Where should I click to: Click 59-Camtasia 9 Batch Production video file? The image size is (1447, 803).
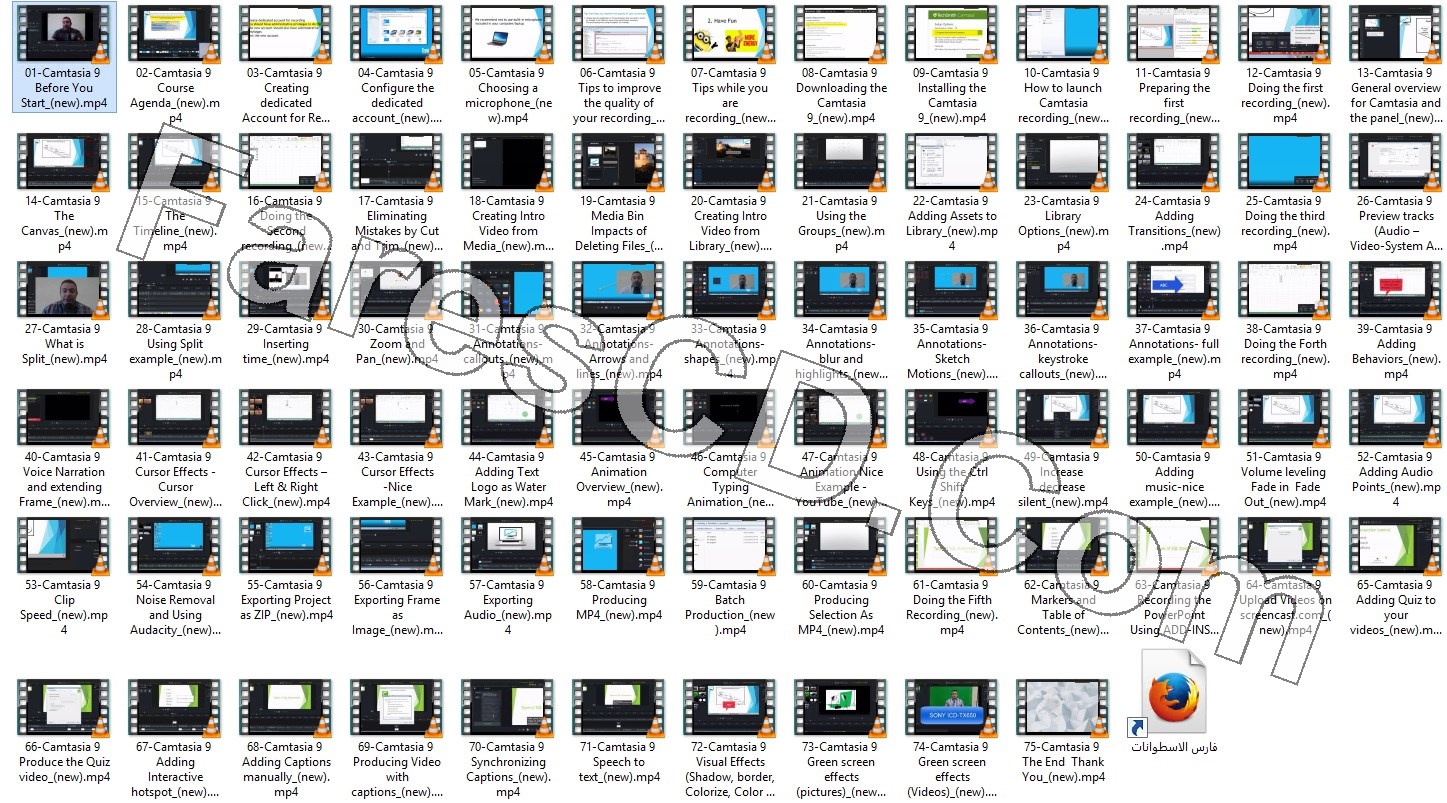[x=730, y=576]
